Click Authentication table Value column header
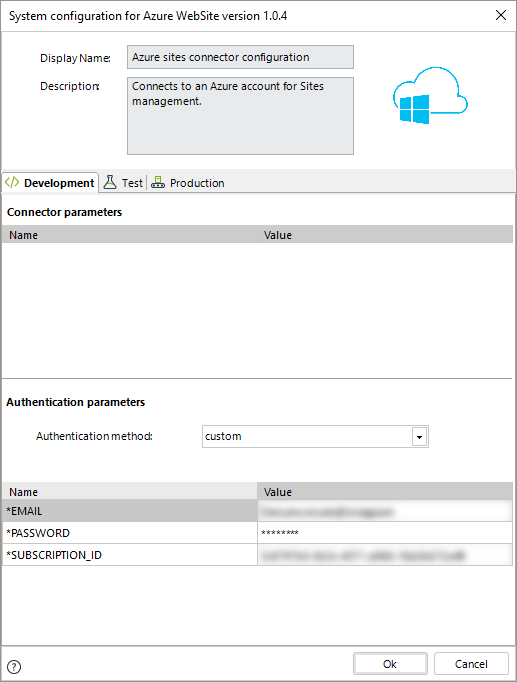 point(385,491)
